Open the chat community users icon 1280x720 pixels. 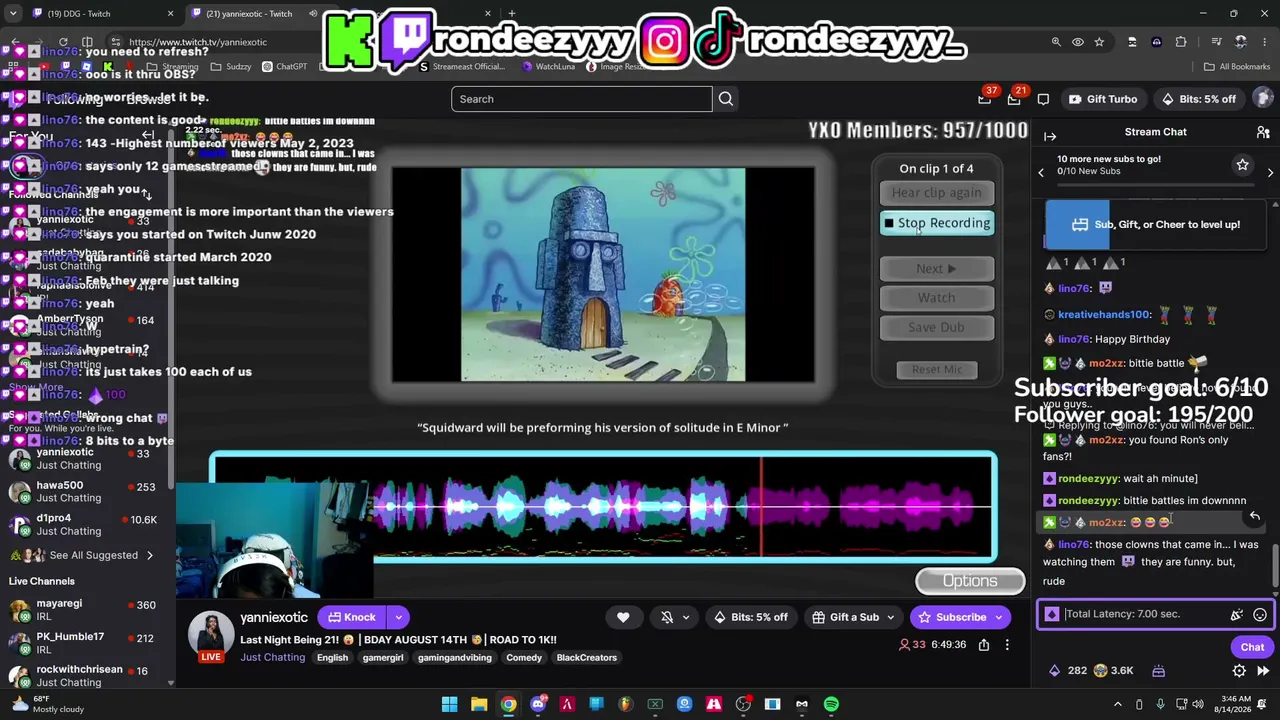[x=1263, y=132]
